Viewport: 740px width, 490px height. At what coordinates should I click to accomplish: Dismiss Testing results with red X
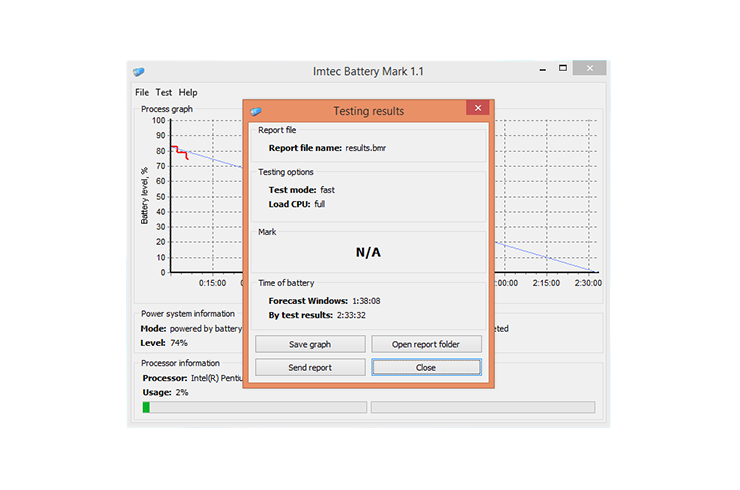[x=478, y=108]
